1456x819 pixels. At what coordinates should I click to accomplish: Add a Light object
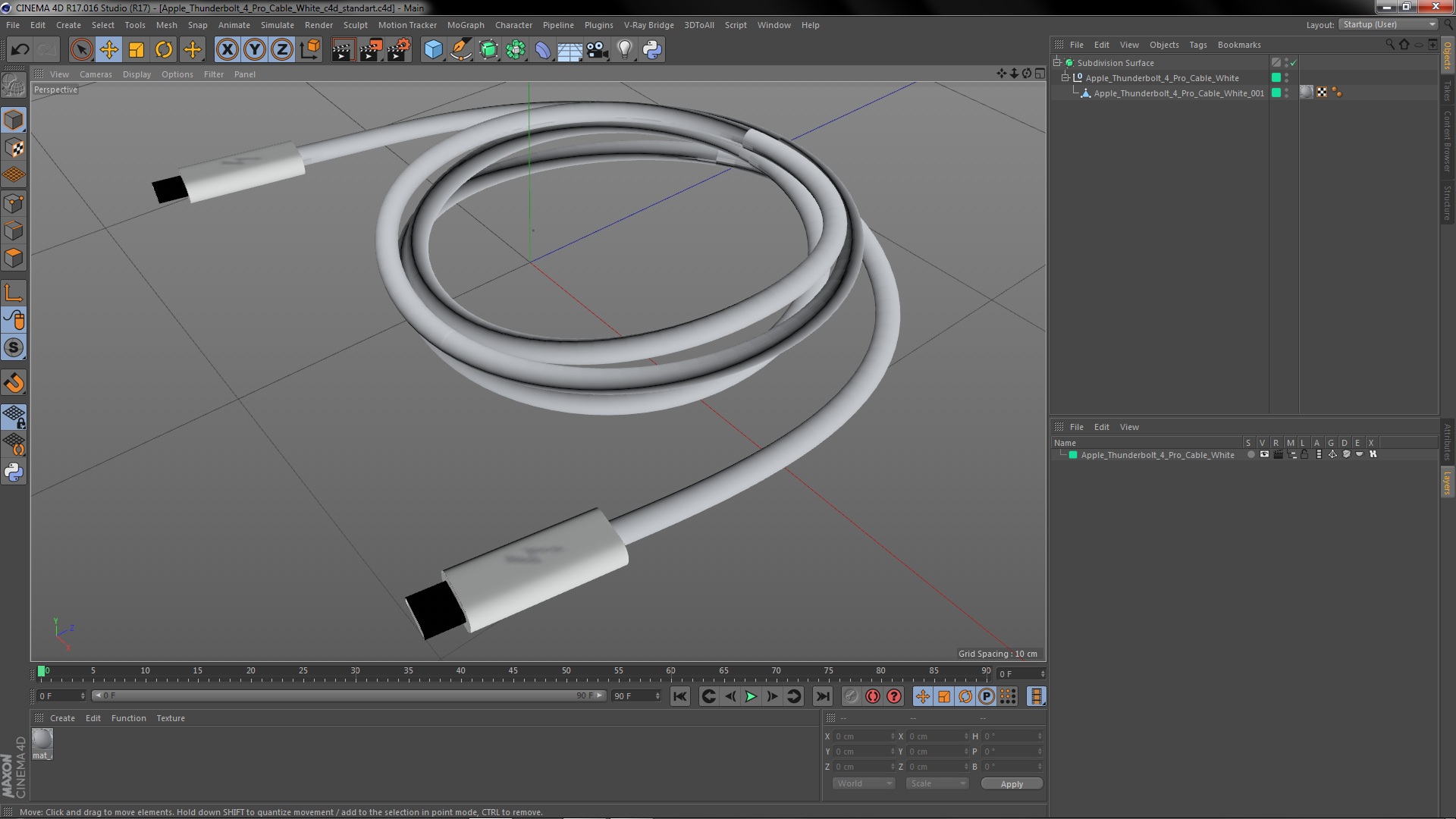[625, 50]
